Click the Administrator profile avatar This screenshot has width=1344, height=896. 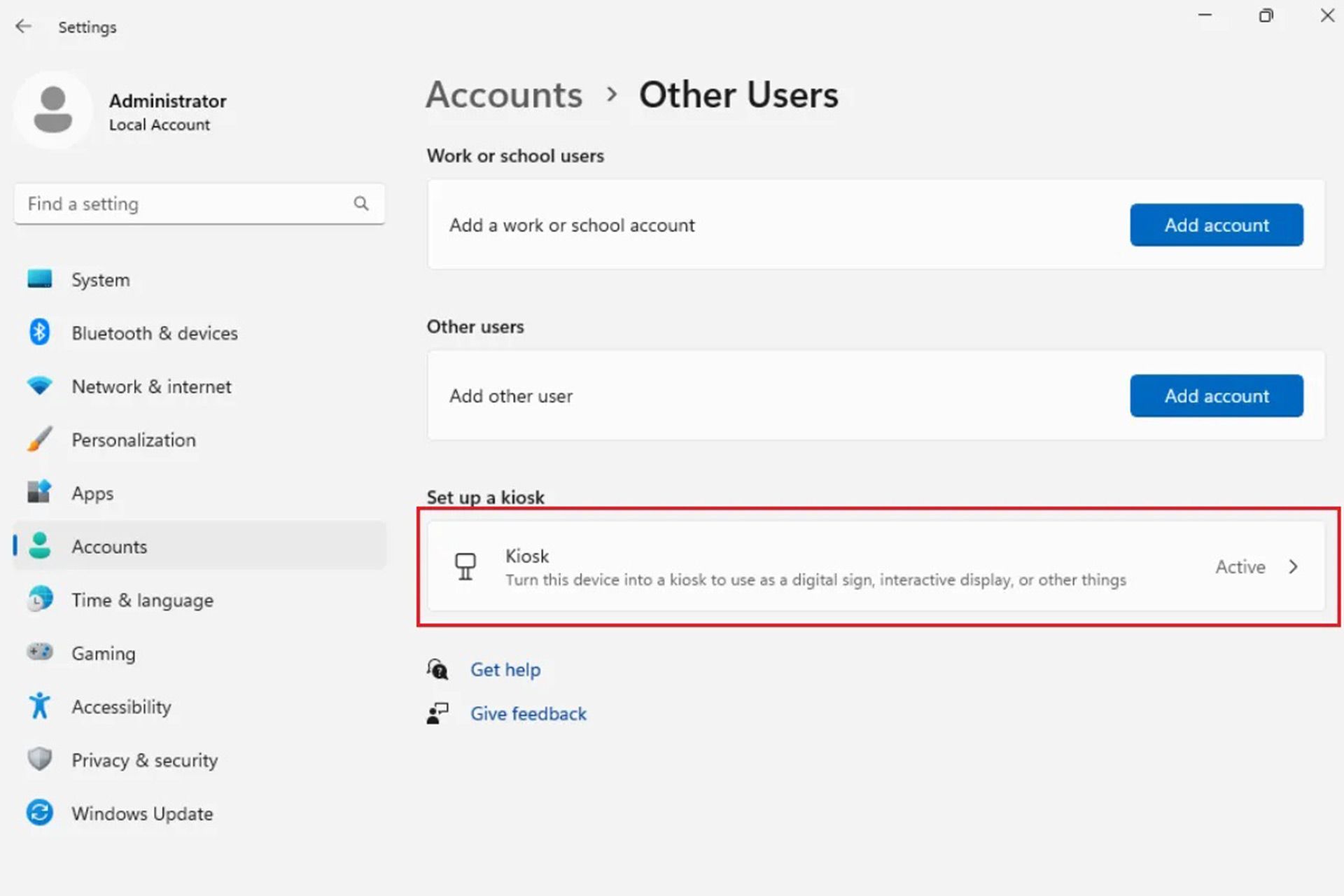(53, 110)
